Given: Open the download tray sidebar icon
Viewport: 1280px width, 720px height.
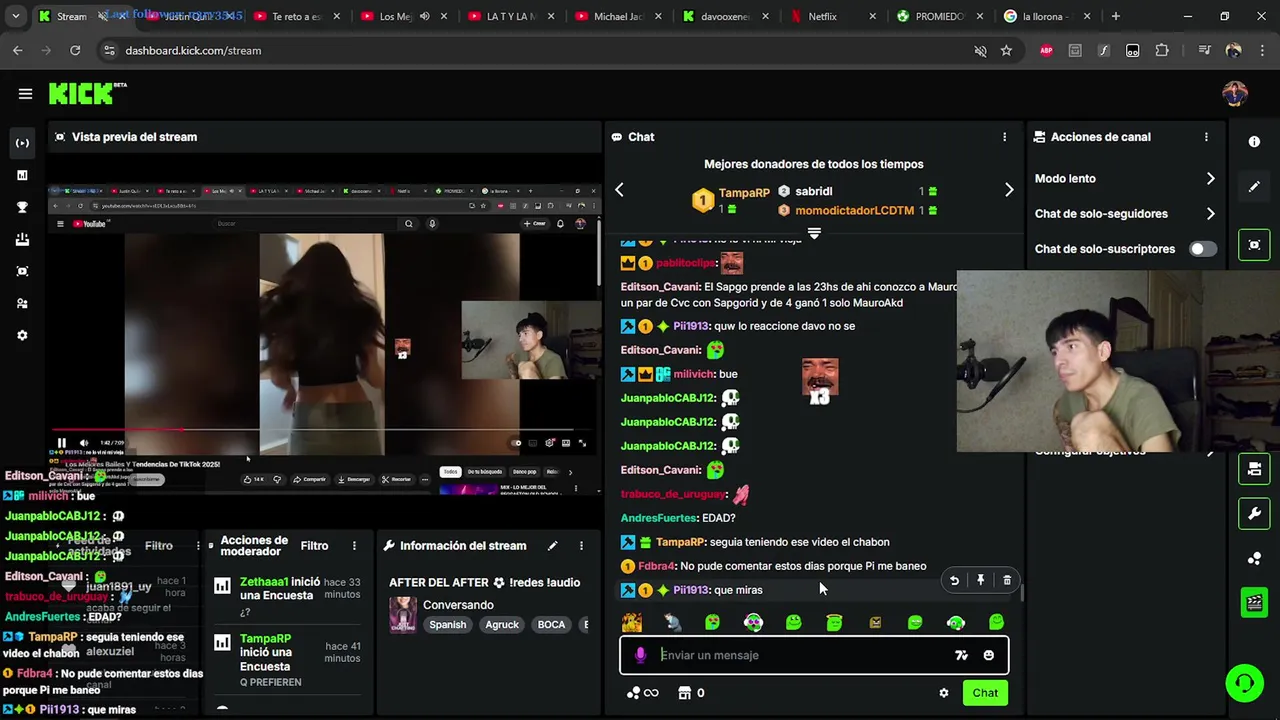Looking at the screenshot, I should point(22,239).
